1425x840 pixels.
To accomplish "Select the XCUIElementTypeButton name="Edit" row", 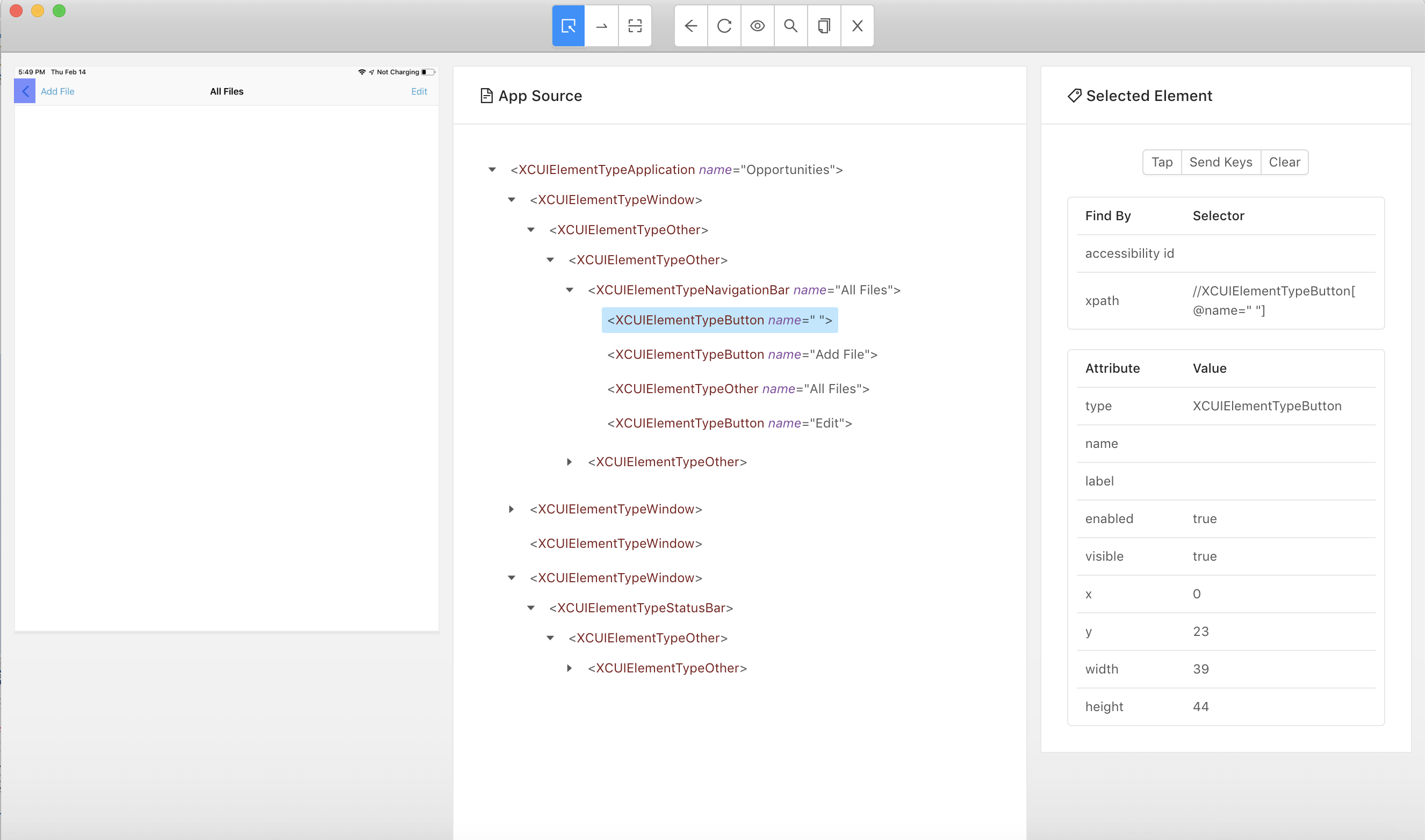I will coord(729,423).
